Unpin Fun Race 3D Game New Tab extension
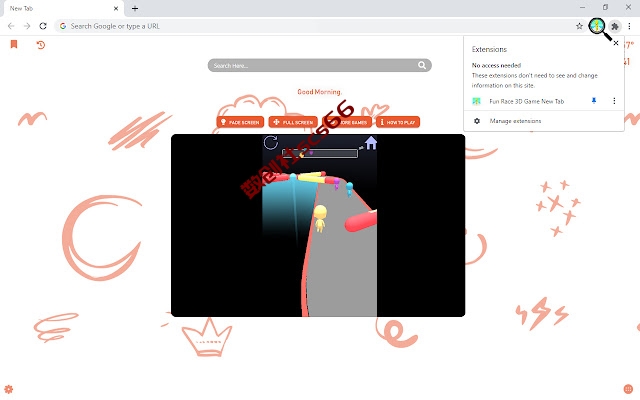 (x=594, y=101)
